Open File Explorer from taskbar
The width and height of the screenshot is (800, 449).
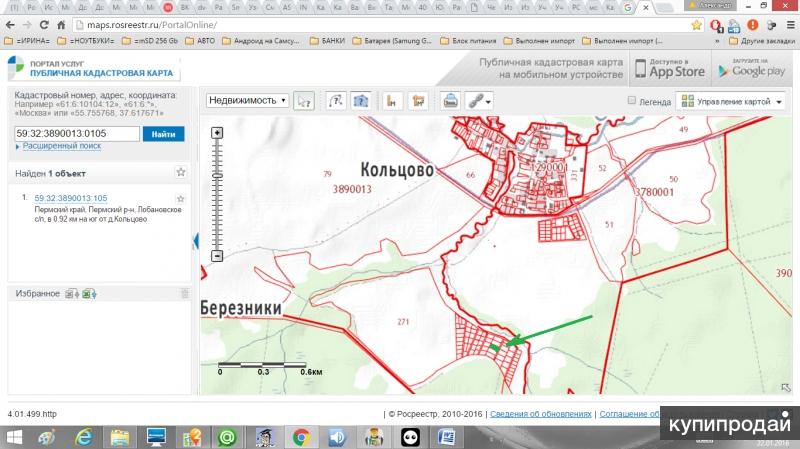(120, 437)
